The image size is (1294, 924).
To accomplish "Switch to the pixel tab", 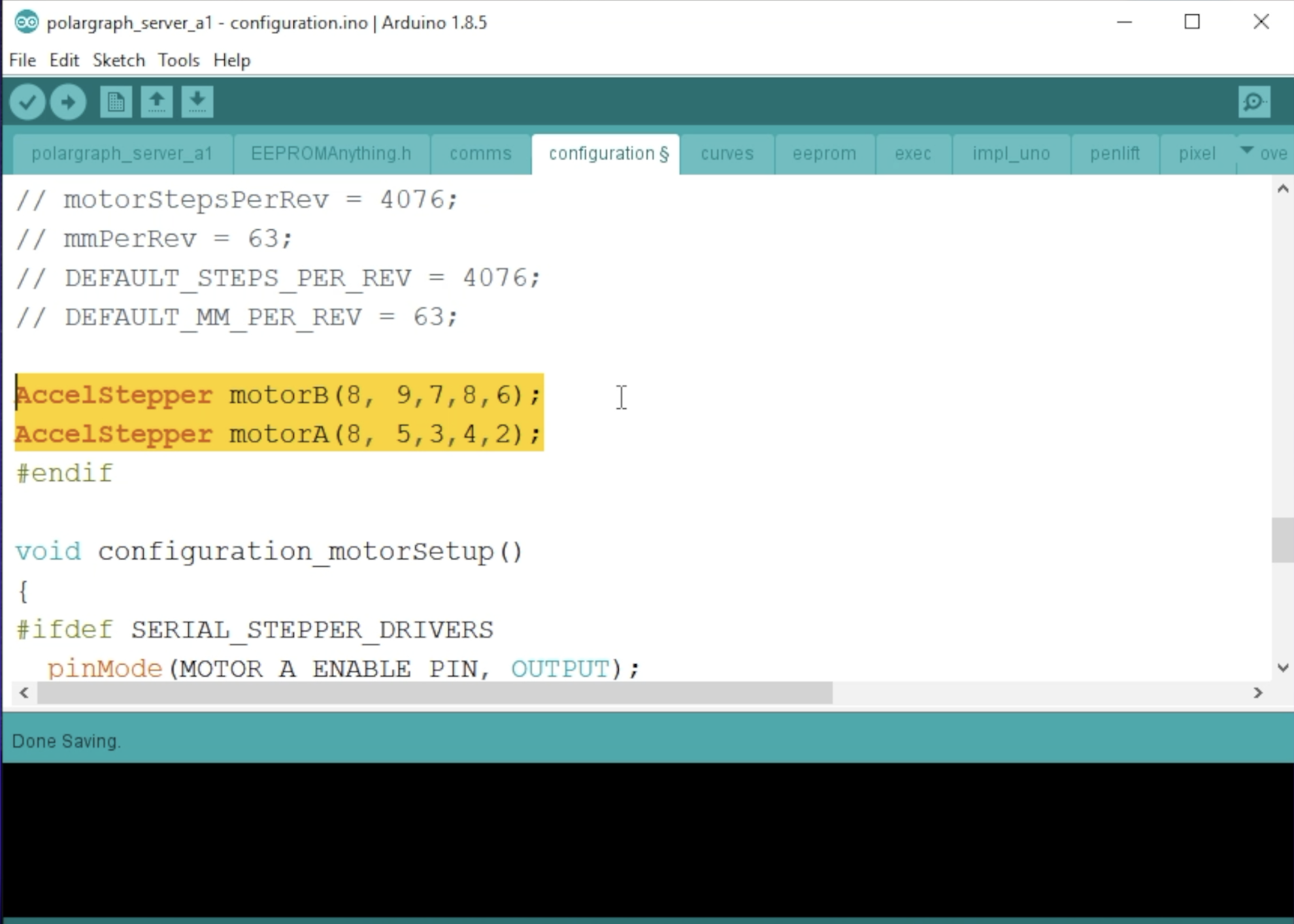I will (x=1197, y=154).
